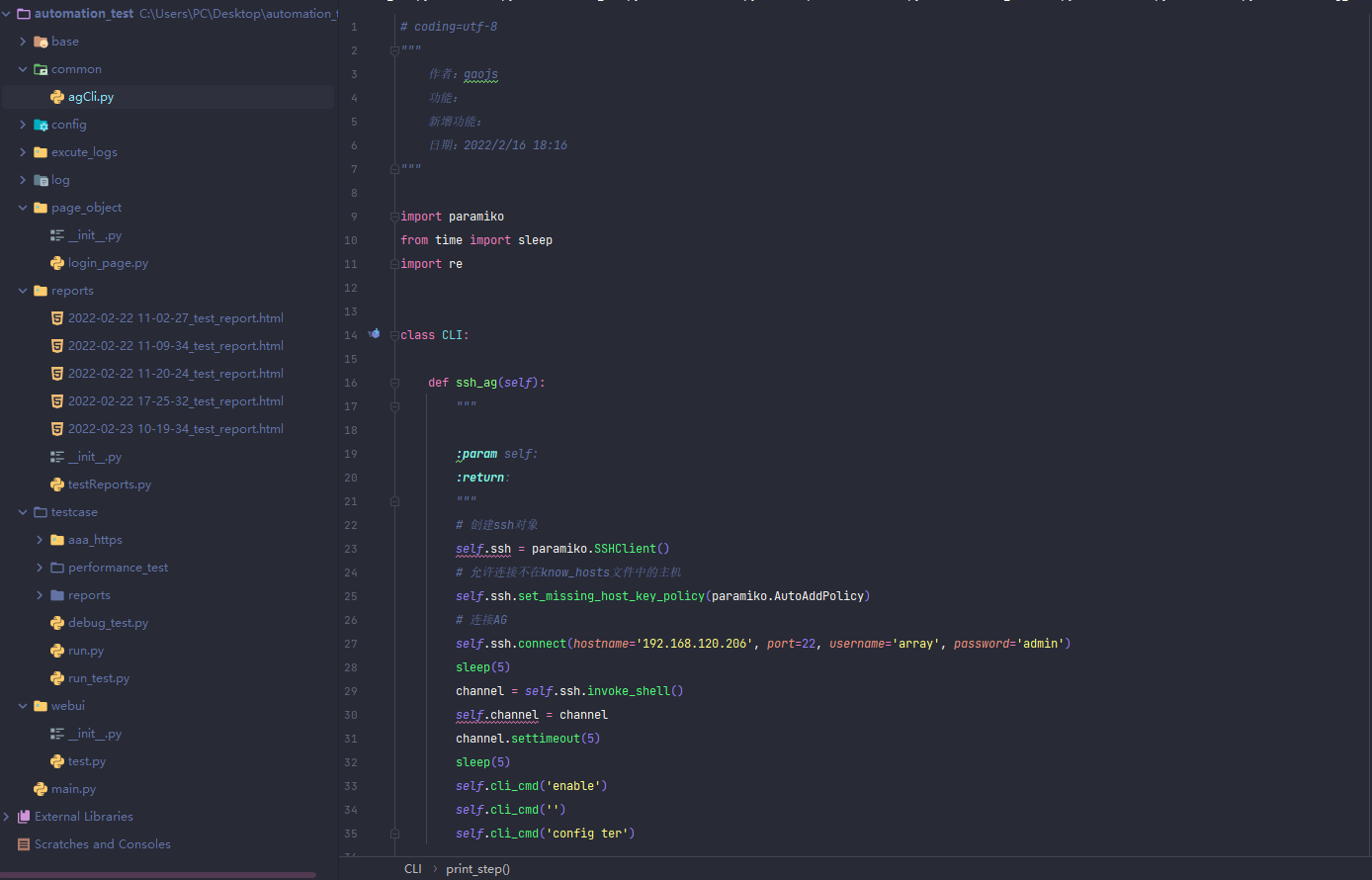The image size is (1372, 880).
Task: Click CLI in the breadcrumb bar
Action: click(x=412, y=869)
